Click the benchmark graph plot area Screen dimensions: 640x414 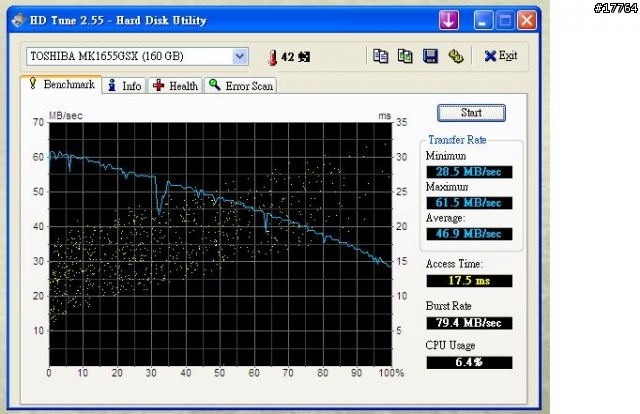[220, 244]
